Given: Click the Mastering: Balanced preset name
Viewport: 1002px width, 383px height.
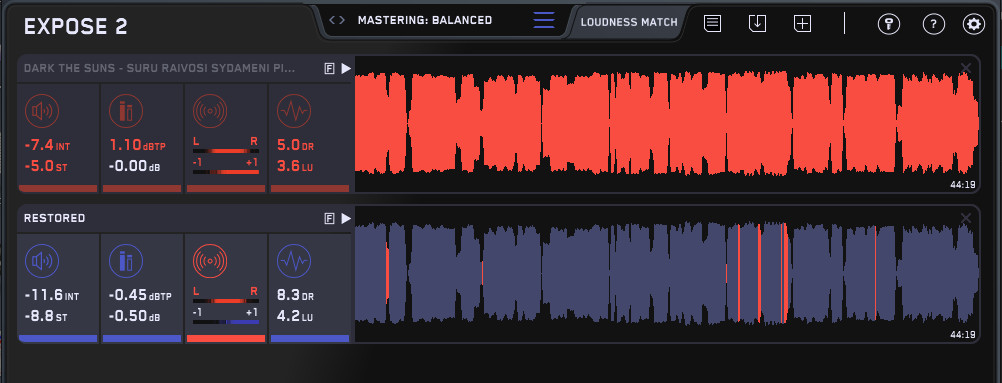Looking at the screenshot, I should coord(425,20).
